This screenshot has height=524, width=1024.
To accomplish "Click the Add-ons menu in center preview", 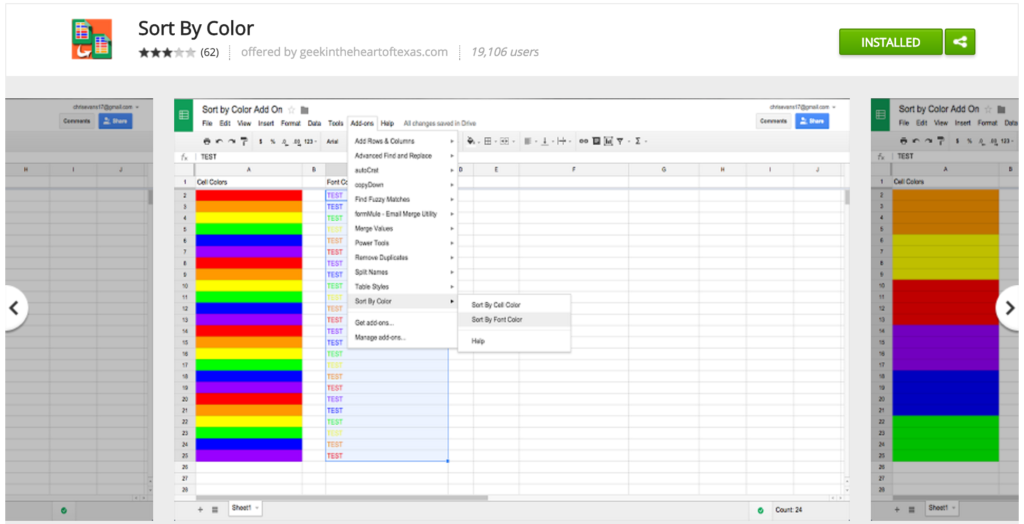I will point(362,123).
